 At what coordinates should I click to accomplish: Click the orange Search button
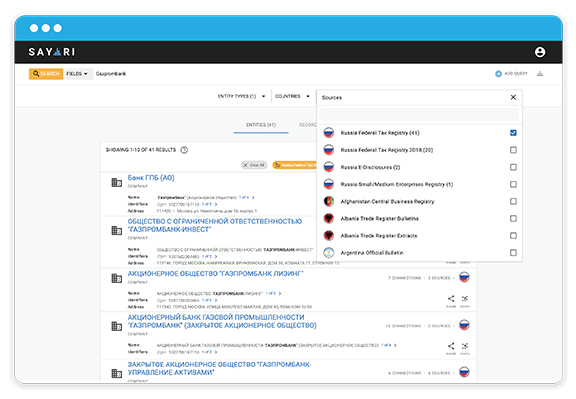click(x=46, y=74)
